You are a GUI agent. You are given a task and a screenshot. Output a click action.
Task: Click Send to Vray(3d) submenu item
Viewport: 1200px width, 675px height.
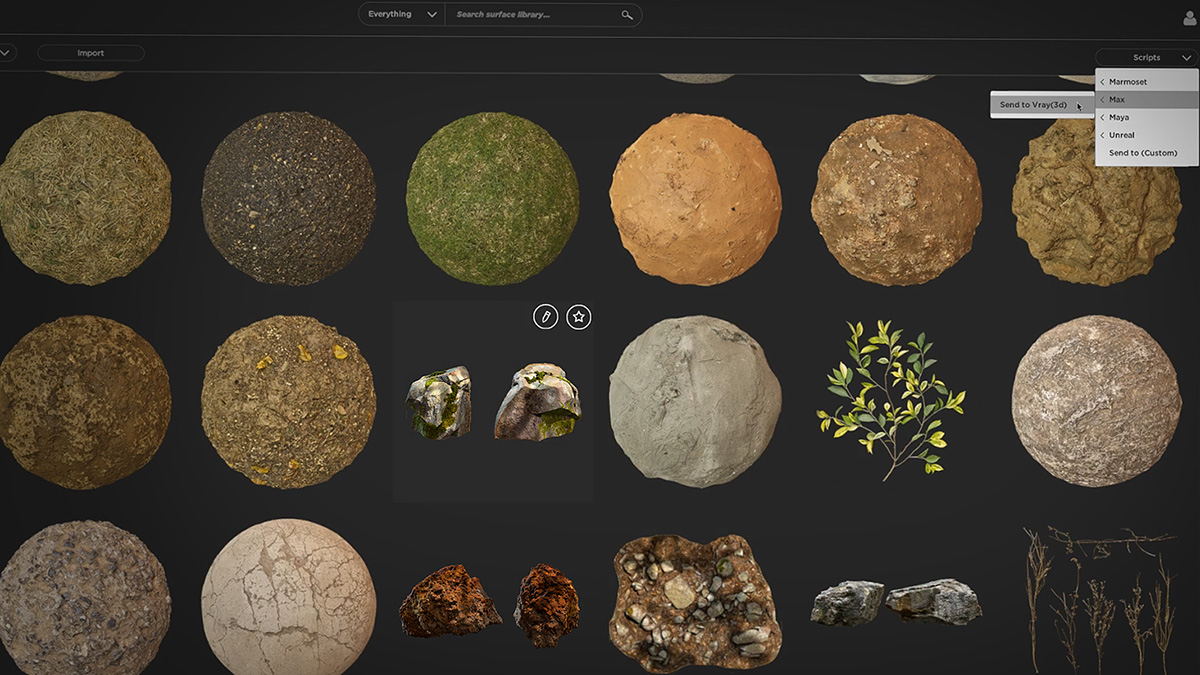click(1033, 105)
